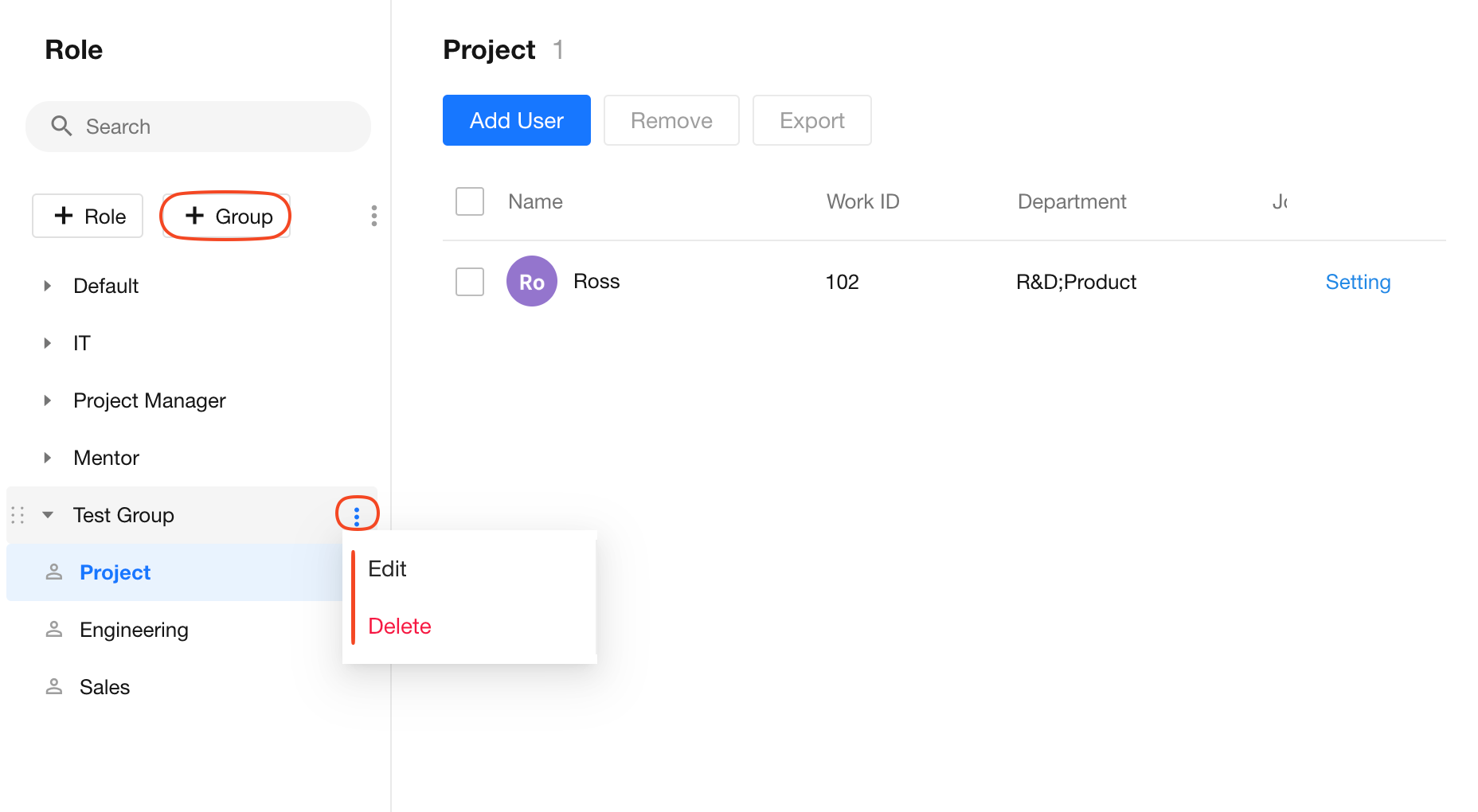Expand the Default role group

coord(48,286)
